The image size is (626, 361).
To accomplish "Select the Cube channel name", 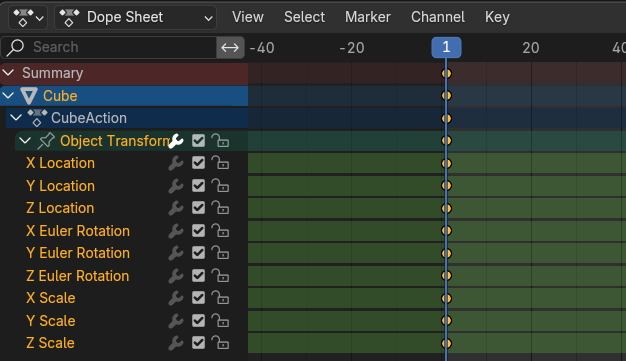I will click(60, 96).
